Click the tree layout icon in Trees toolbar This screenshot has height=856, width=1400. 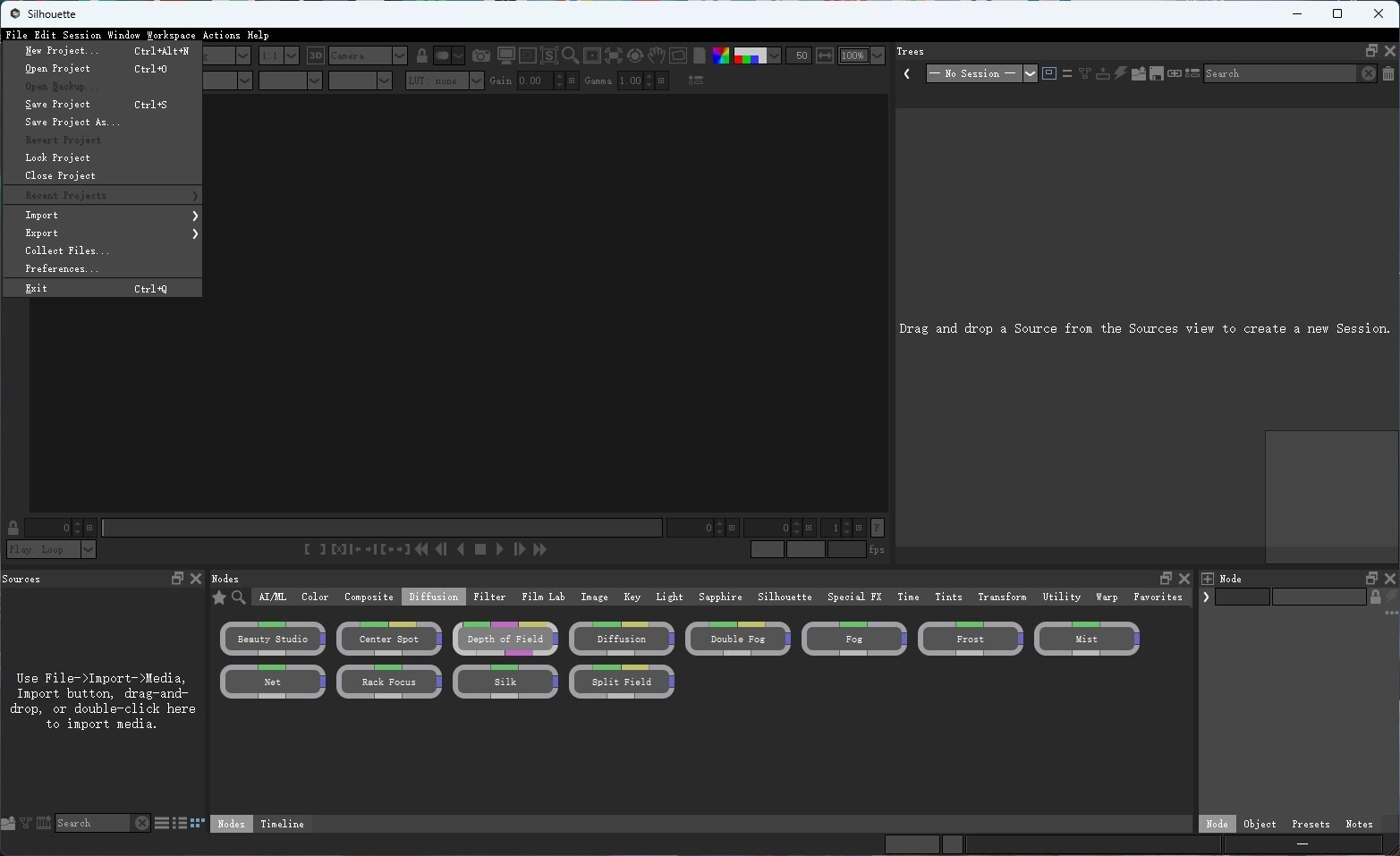[x=1085, y=73]
